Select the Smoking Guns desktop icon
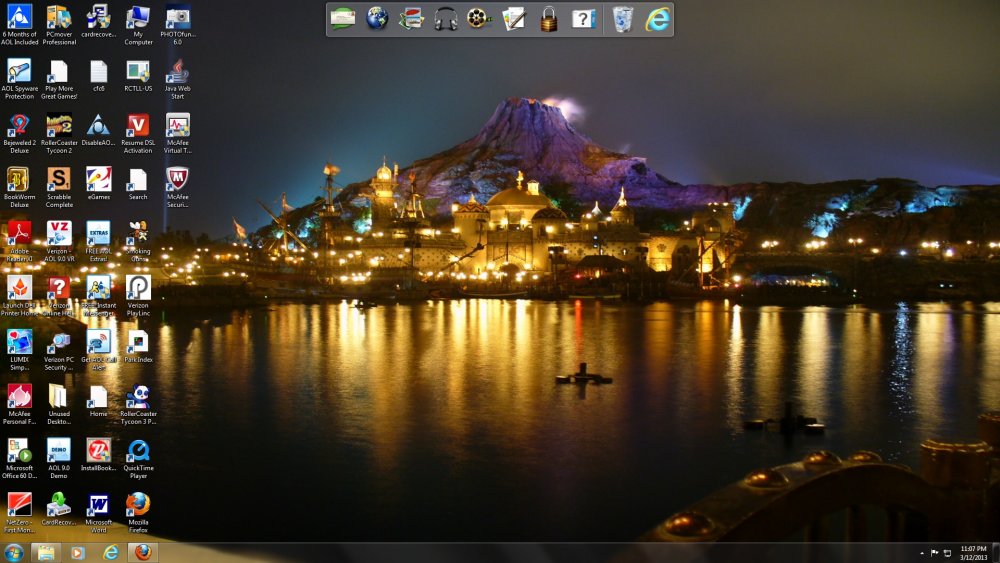The image size is (1000, 563). [x=138, y=242]
